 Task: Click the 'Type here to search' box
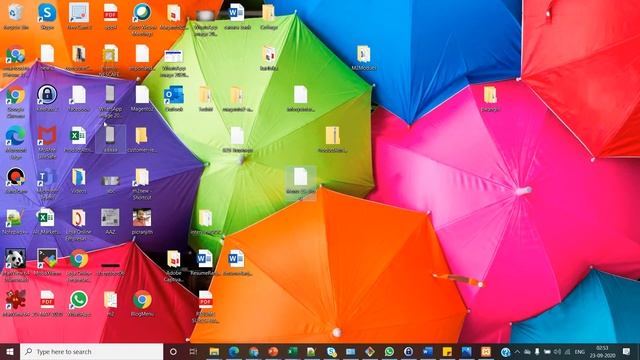pyautogui.click(x=91, y=351)
